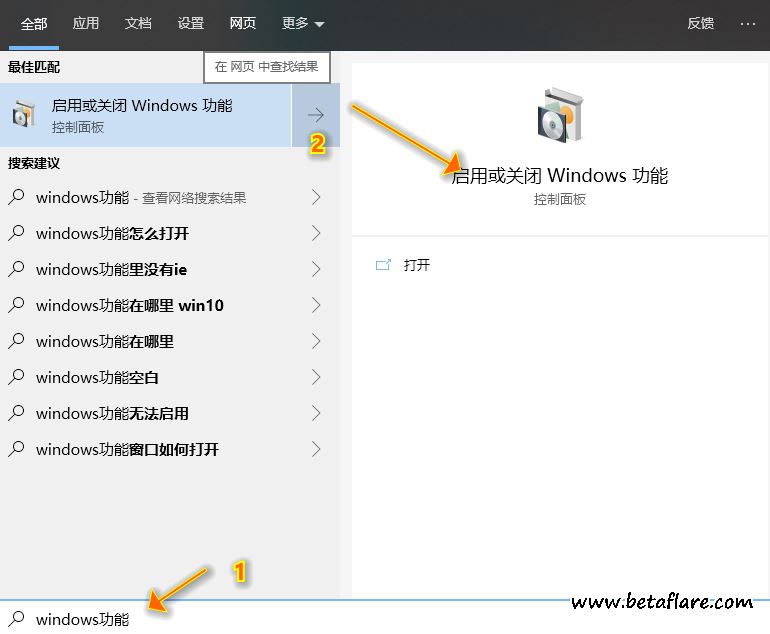Click the 反馈 feedback button
The width and height of the screenshot is (770, 634).
point(700,23)
